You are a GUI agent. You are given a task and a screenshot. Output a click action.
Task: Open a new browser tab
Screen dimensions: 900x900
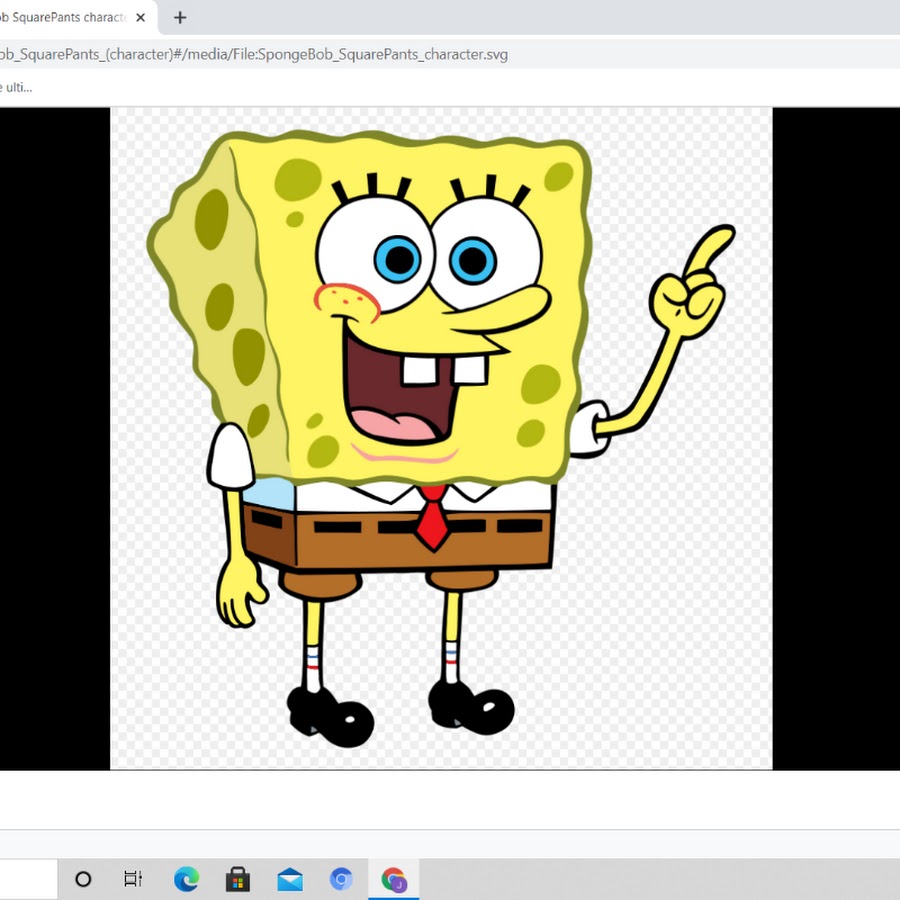180,18
